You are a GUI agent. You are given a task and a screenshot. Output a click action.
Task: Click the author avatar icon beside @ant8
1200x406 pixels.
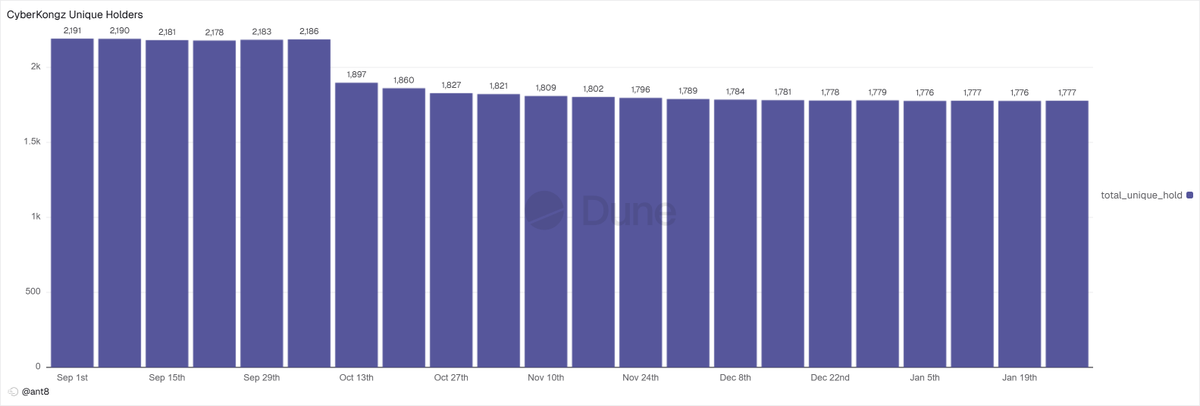coord(13,392)
